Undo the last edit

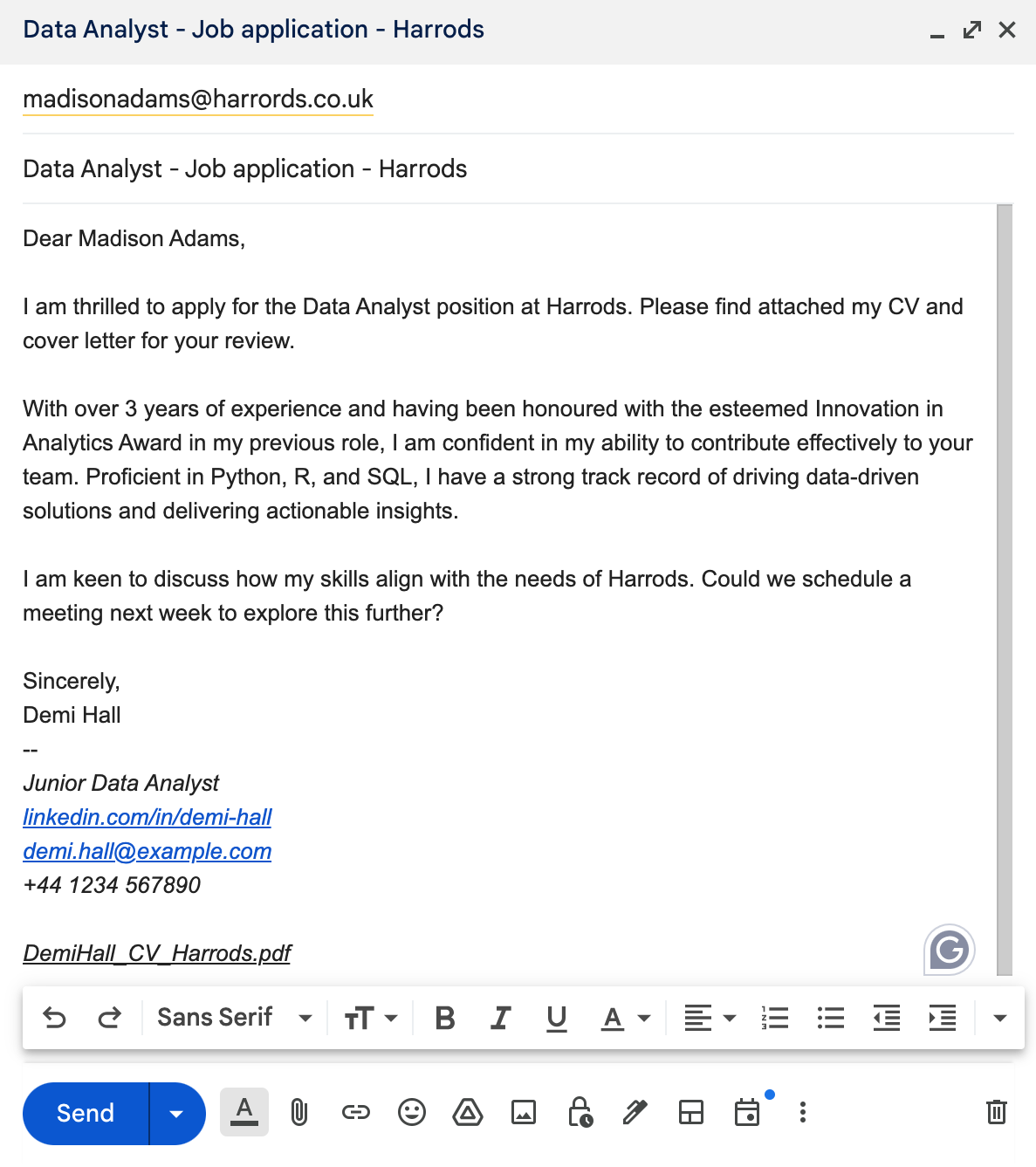coord(55,1017)
